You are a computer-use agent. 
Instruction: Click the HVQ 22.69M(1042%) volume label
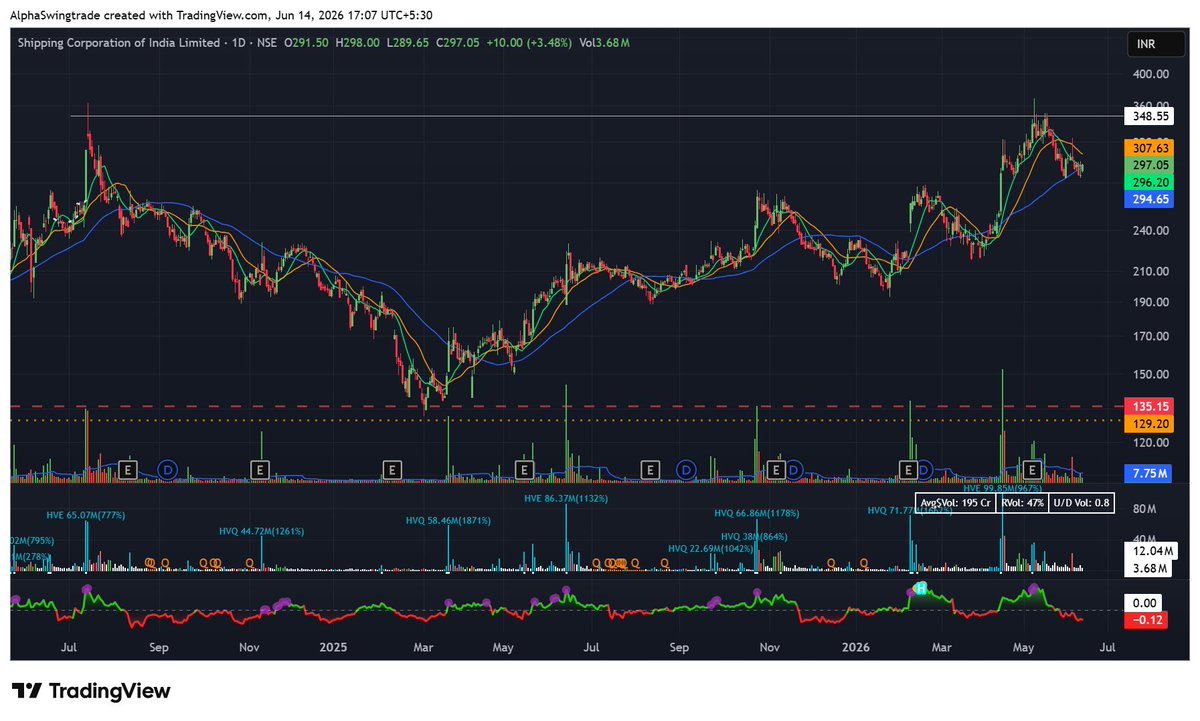(711, 548)
